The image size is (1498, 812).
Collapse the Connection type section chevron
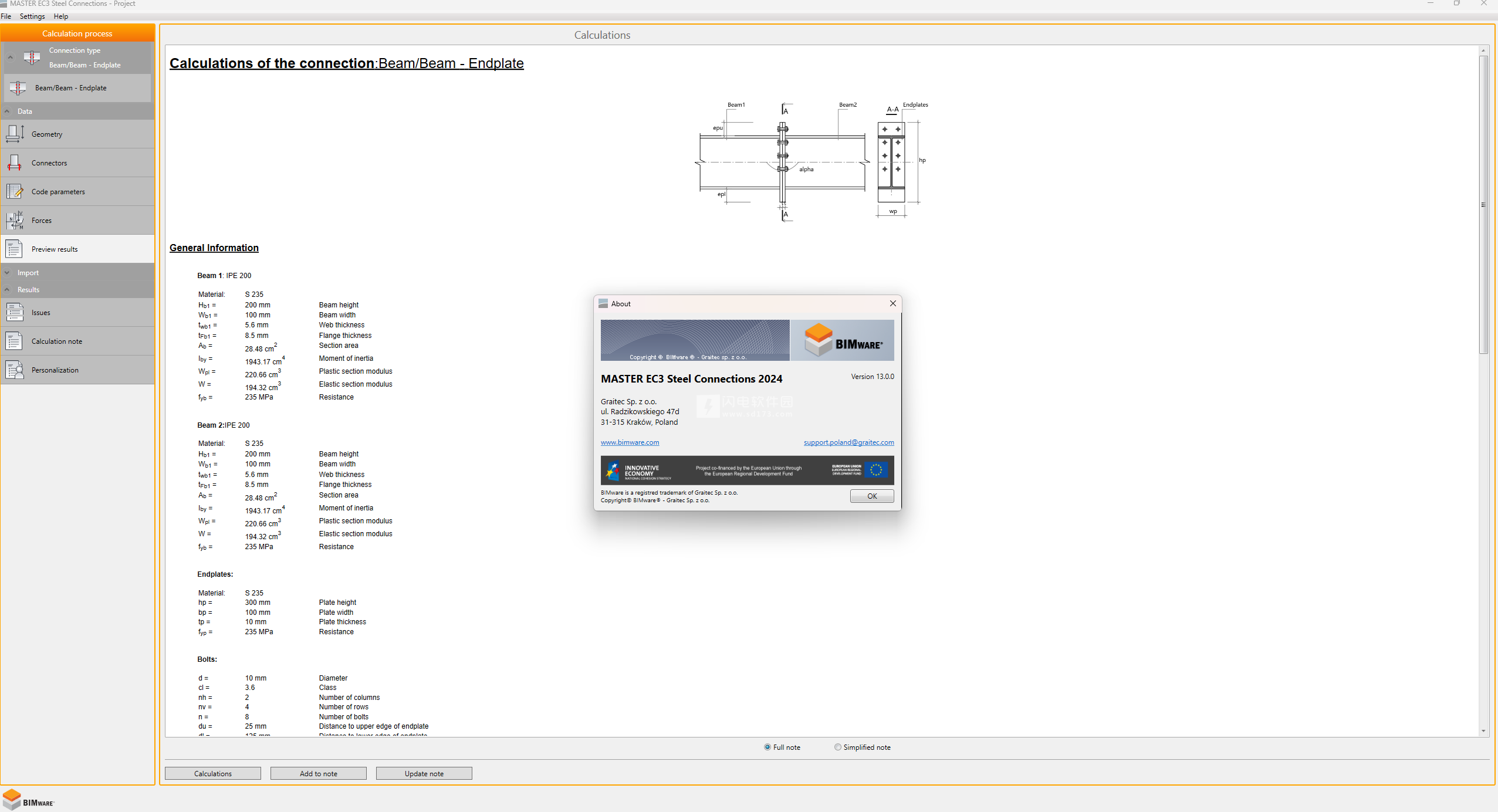point(10,57)
